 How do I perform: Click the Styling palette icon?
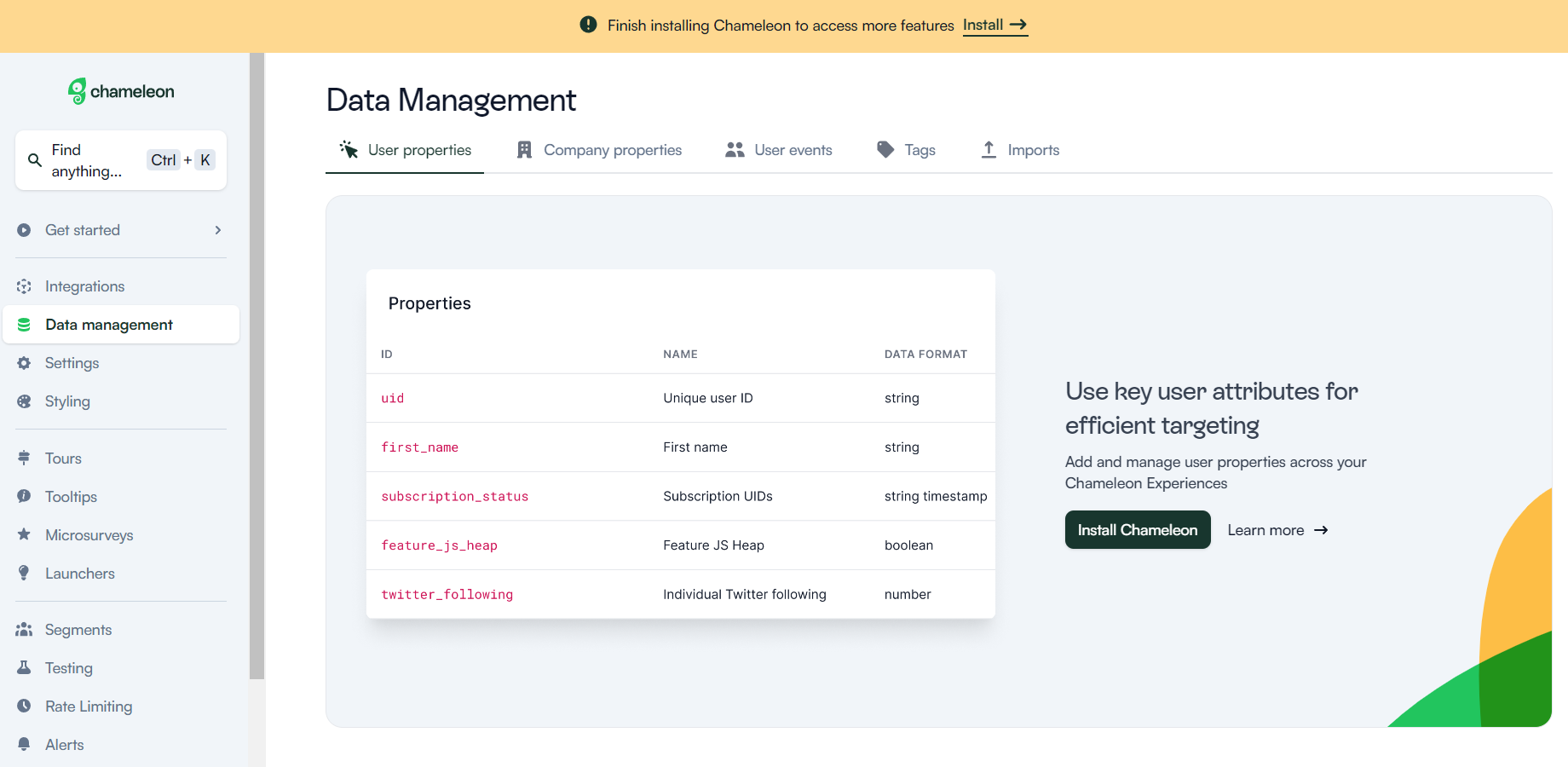click(24, 401)
